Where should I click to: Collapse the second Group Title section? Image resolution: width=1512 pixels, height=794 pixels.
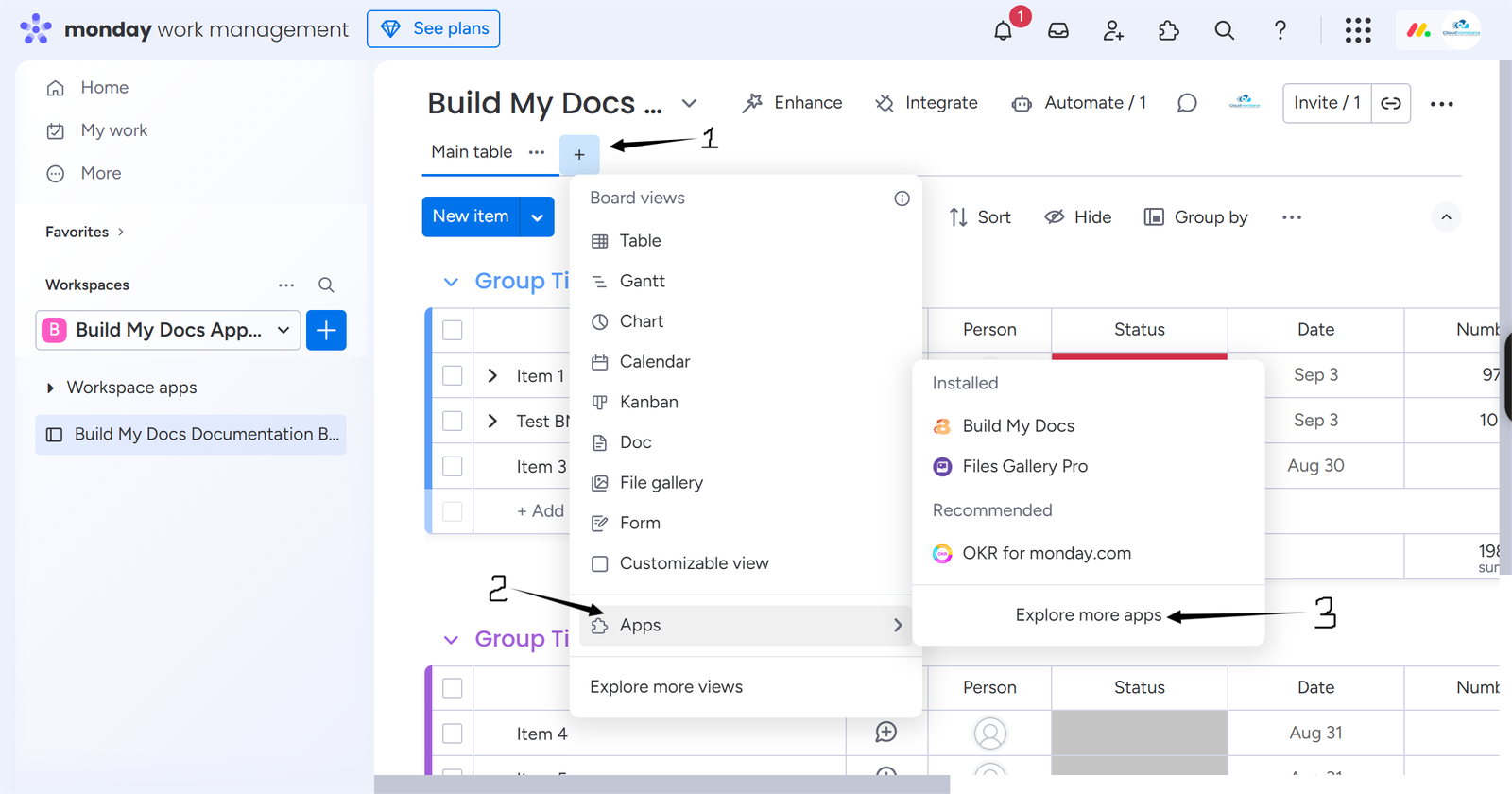click(452, 640)
